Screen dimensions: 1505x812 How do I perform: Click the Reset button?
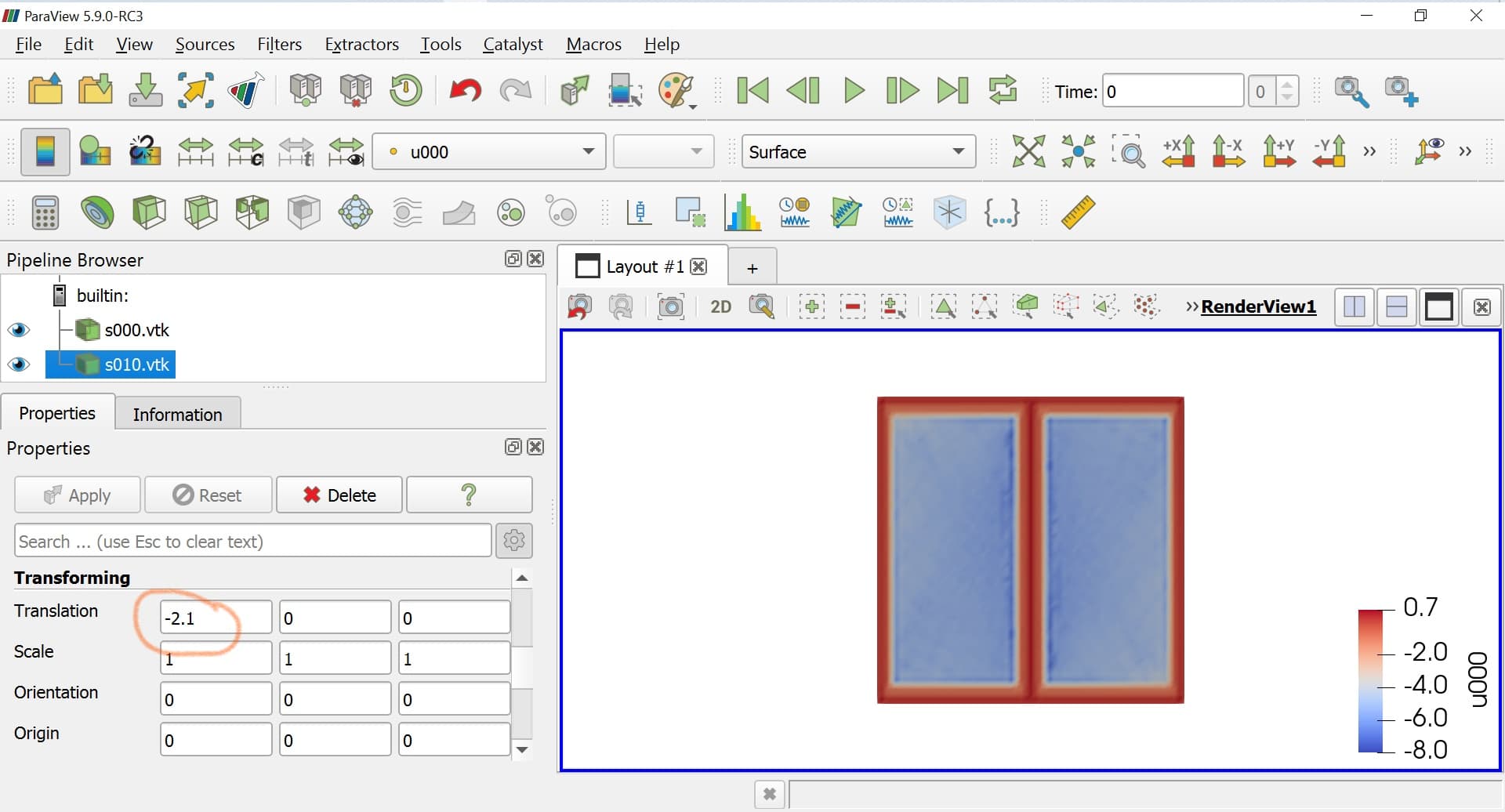pos(208,495)
